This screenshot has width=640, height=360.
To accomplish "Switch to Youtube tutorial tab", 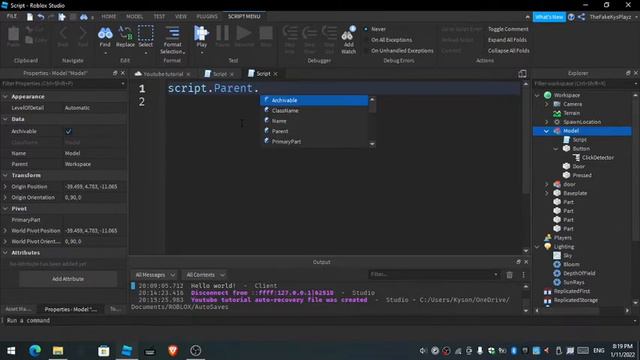I will 162,74.
